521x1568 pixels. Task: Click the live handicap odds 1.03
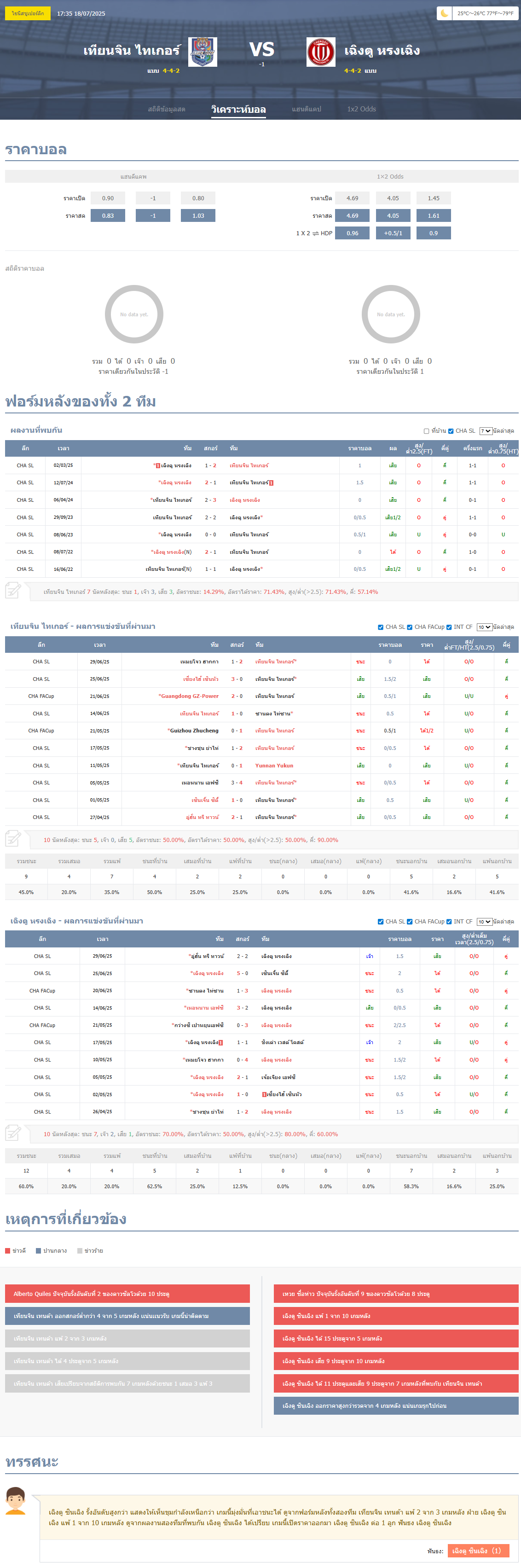point(198,215)
